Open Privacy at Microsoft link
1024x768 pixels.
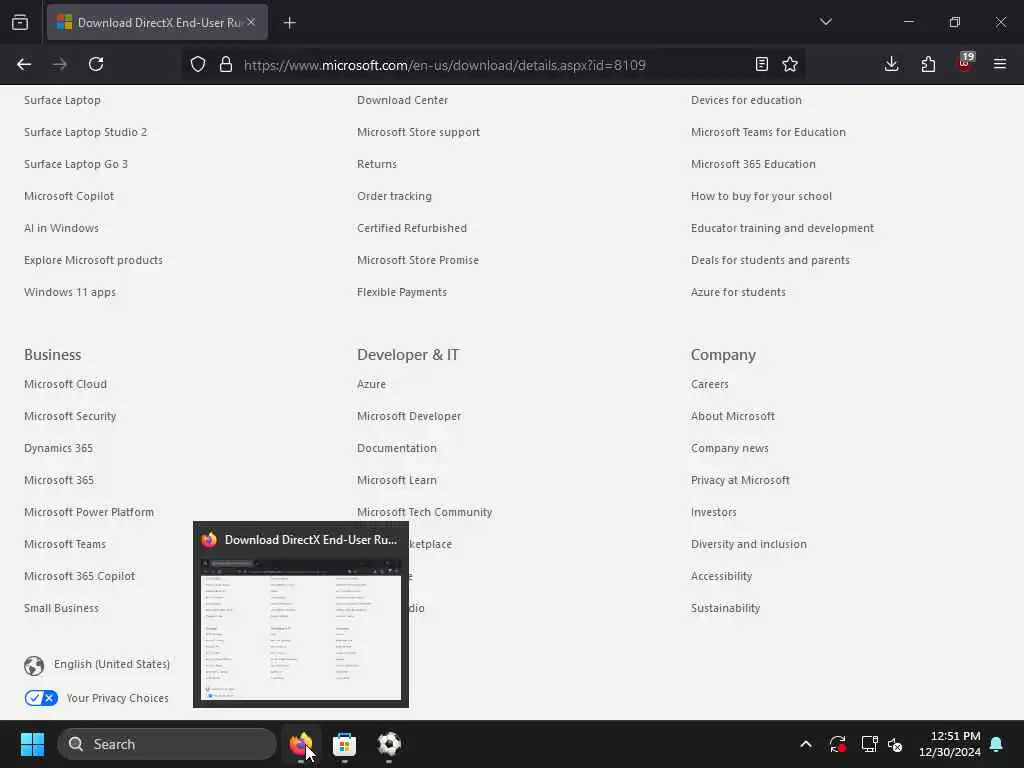tap(740, 480)
